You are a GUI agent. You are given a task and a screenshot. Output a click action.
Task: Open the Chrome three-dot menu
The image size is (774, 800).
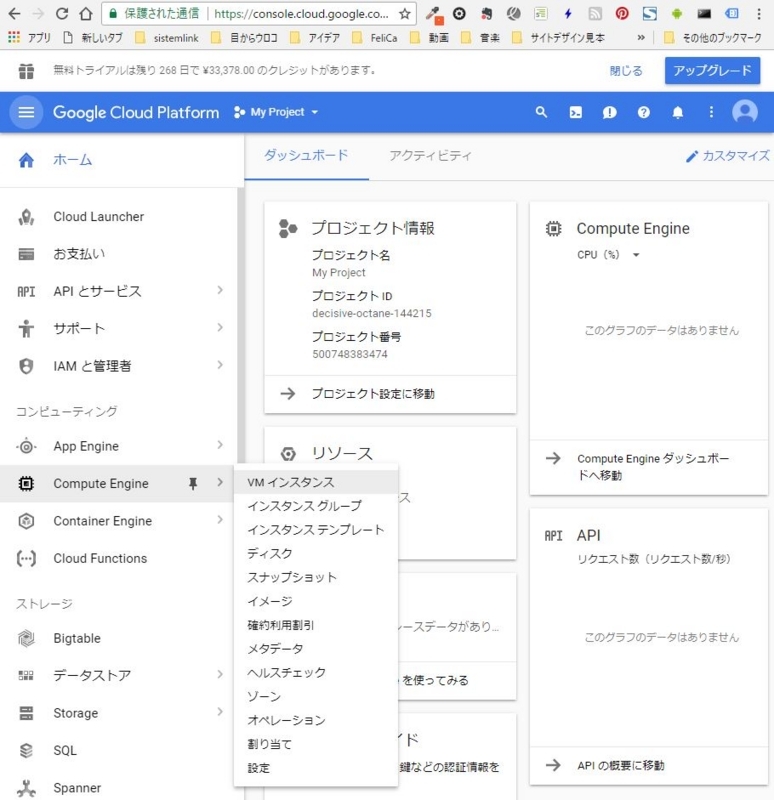coord(759,14)
